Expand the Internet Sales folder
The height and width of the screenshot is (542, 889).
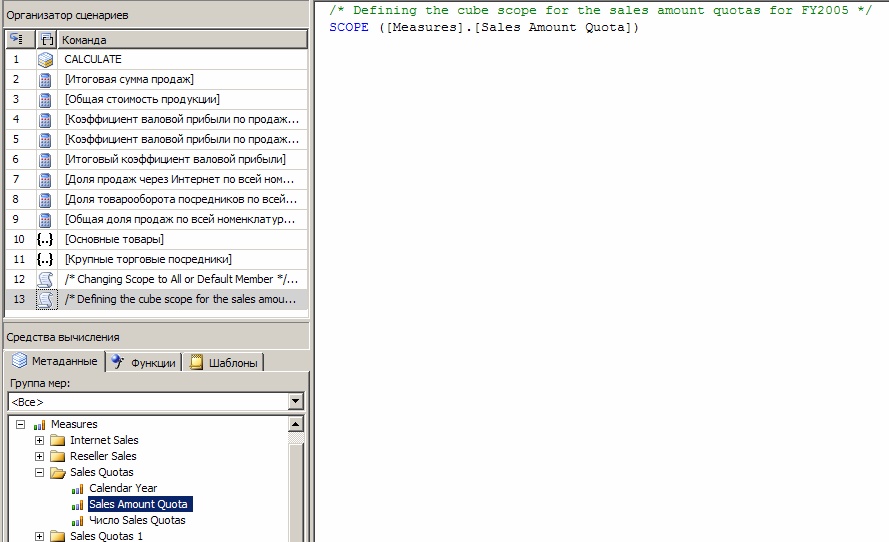(39, 441)
